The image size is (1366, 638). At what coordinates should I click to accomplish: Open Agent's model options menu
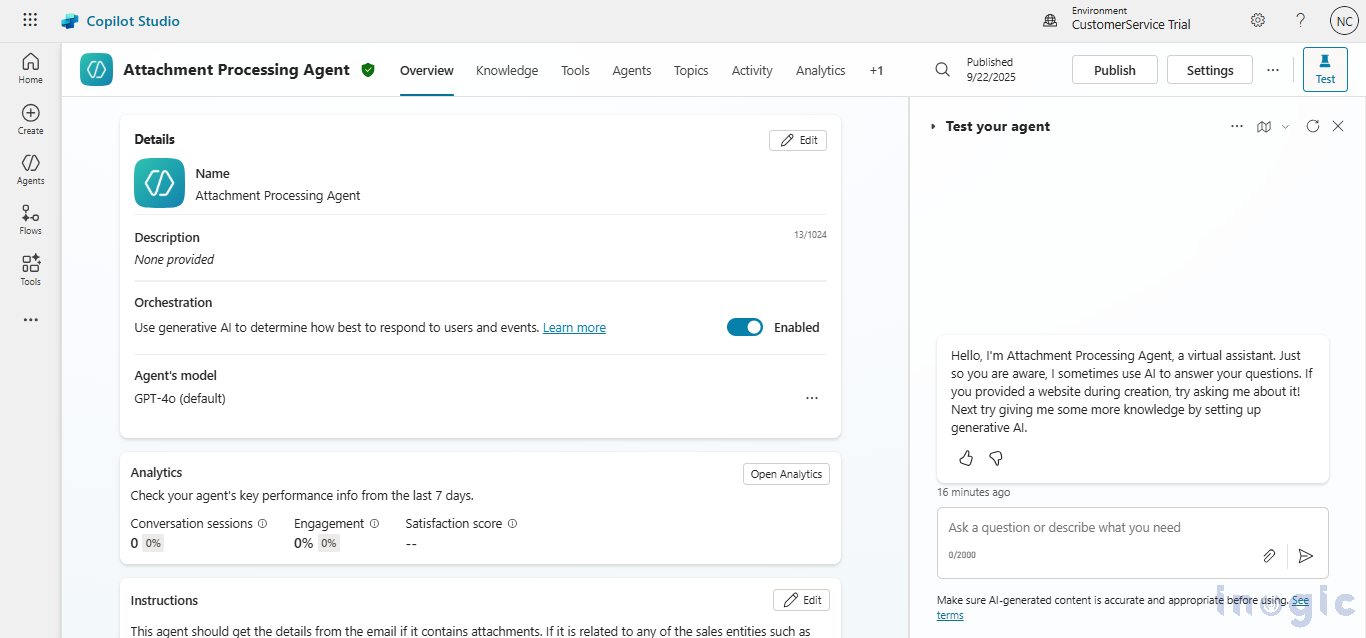[812, 398]
